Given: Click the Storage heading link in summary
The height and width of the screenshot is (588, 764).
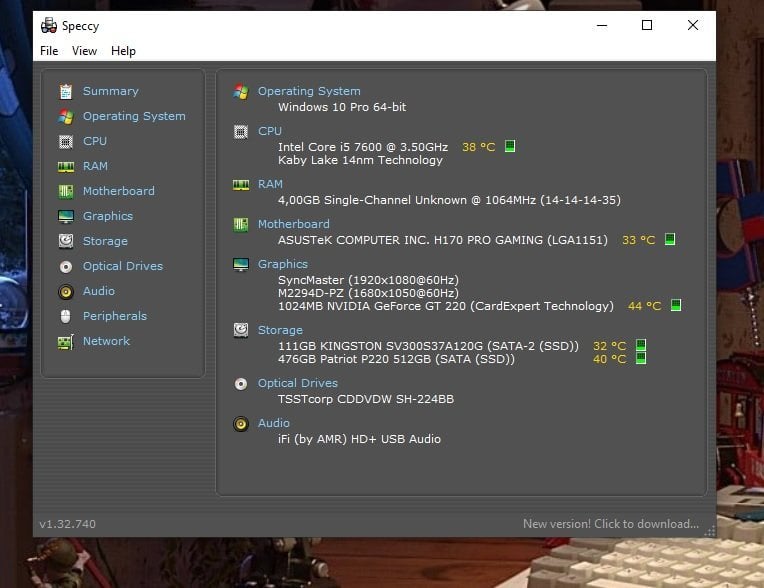Looking at the screenshot, I should coord(280,330).
